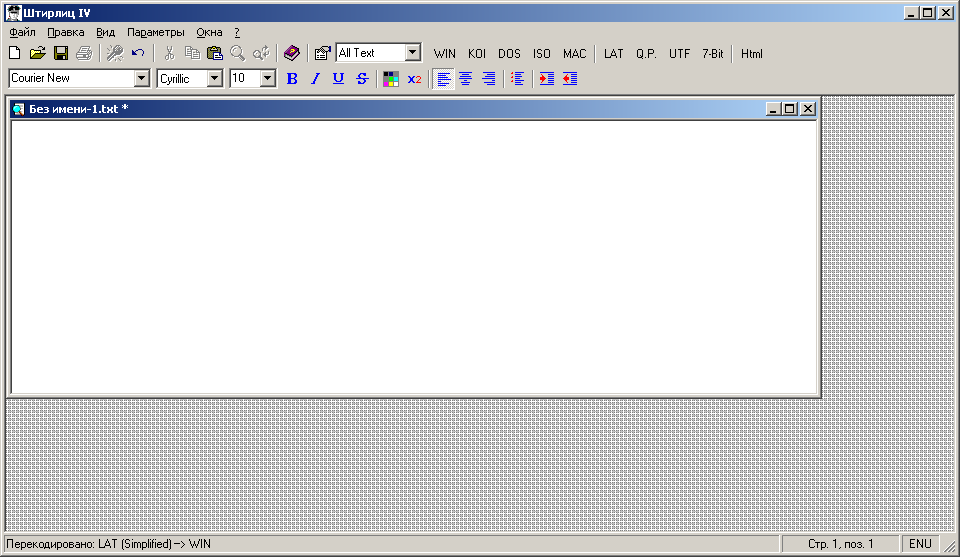Viewport: 960px width, 557px height.
Task: Expand the Courier New font dropdown
Action: point(141,78)
